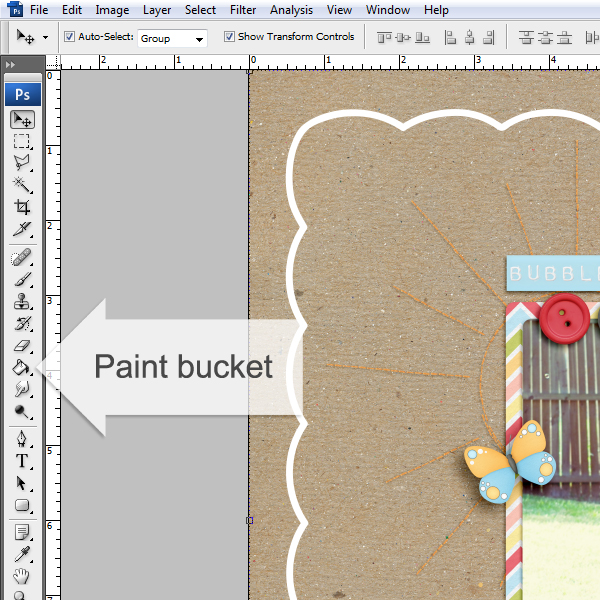Open the Layer menu
Viewport: 600px width, 600px height.
tap(157, 10)
